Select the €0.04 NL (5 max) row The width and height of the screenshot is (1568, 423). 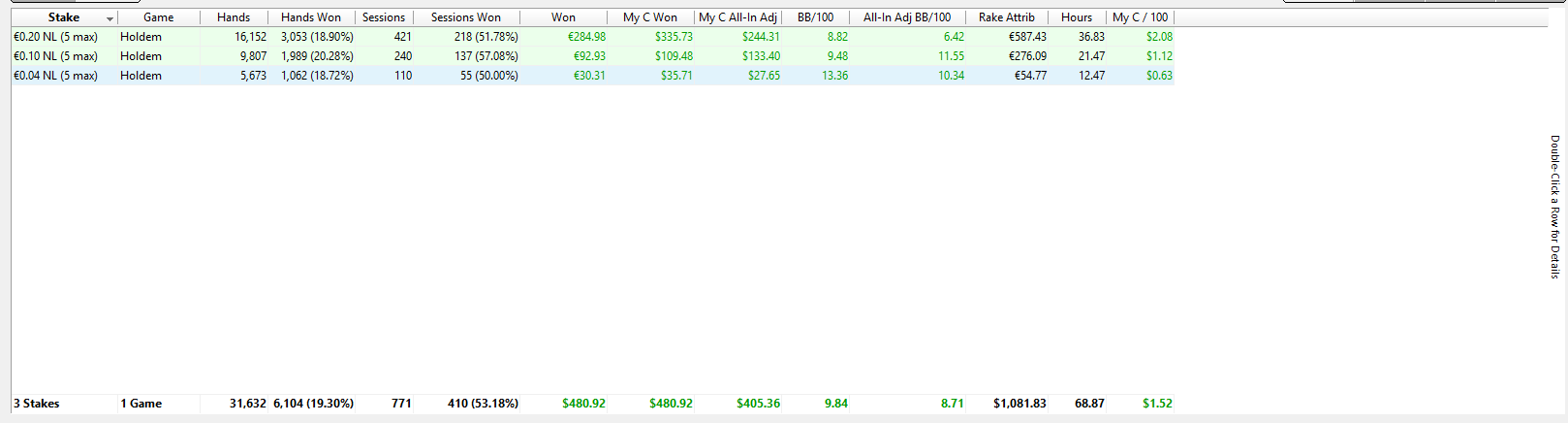592,76
